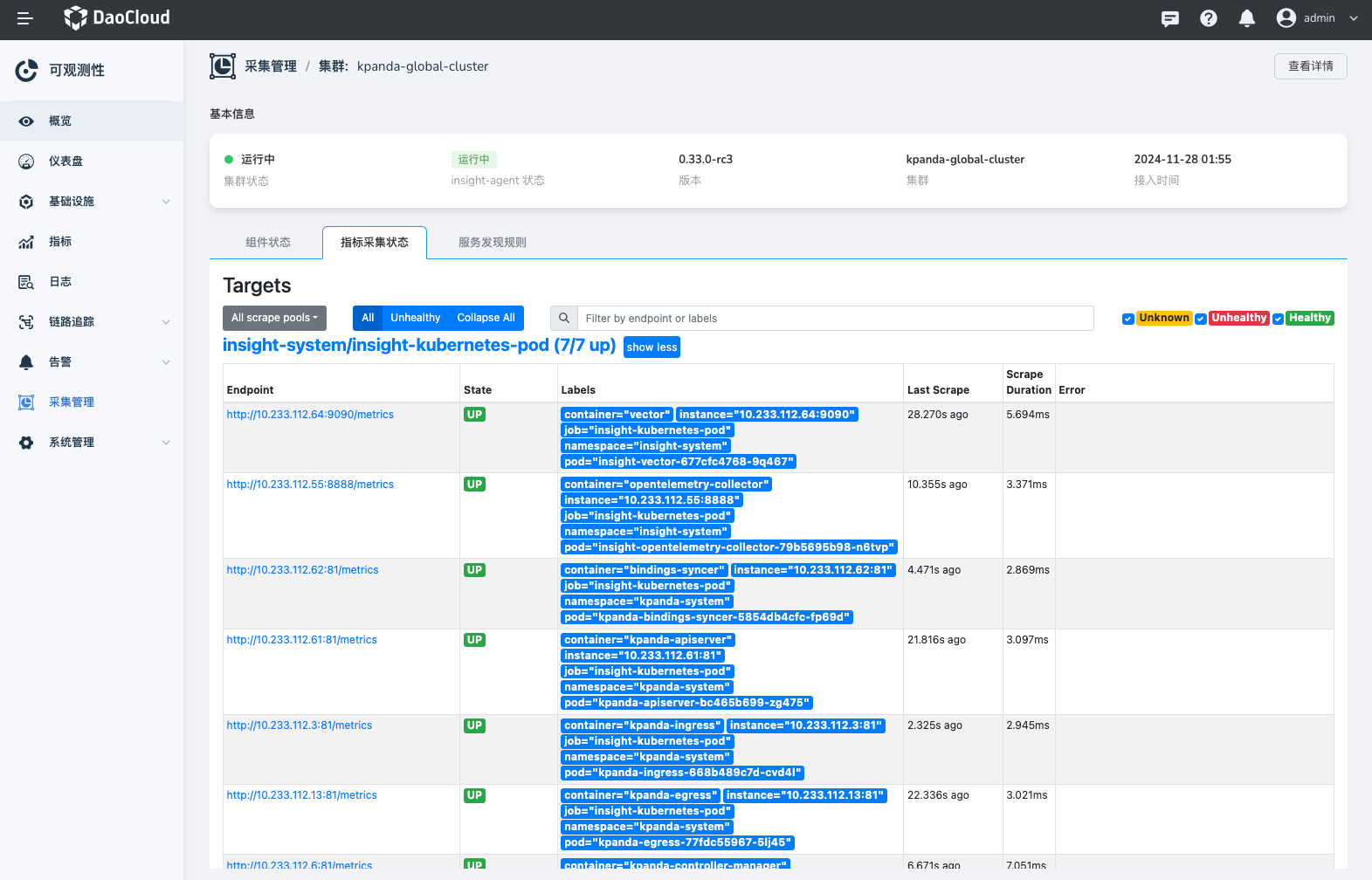1372x880 pixels.
Task: Open the All scrape pools dropdown
Action: [274, 318]
